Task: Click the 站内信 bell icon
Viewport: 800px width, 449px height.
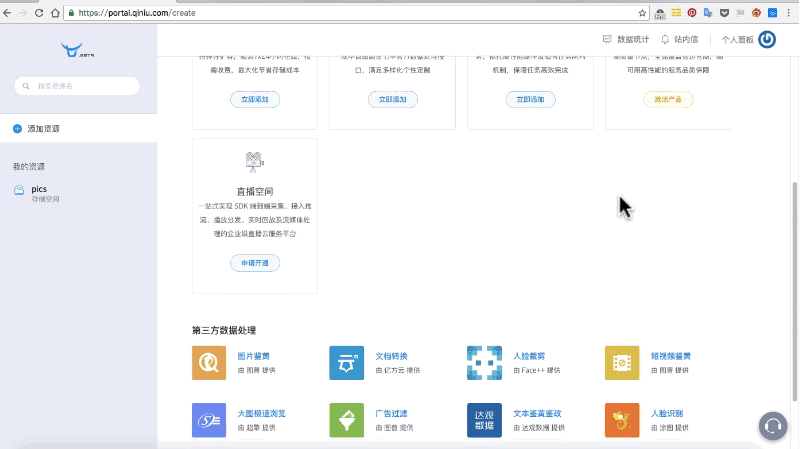Action: pos(665,39)
